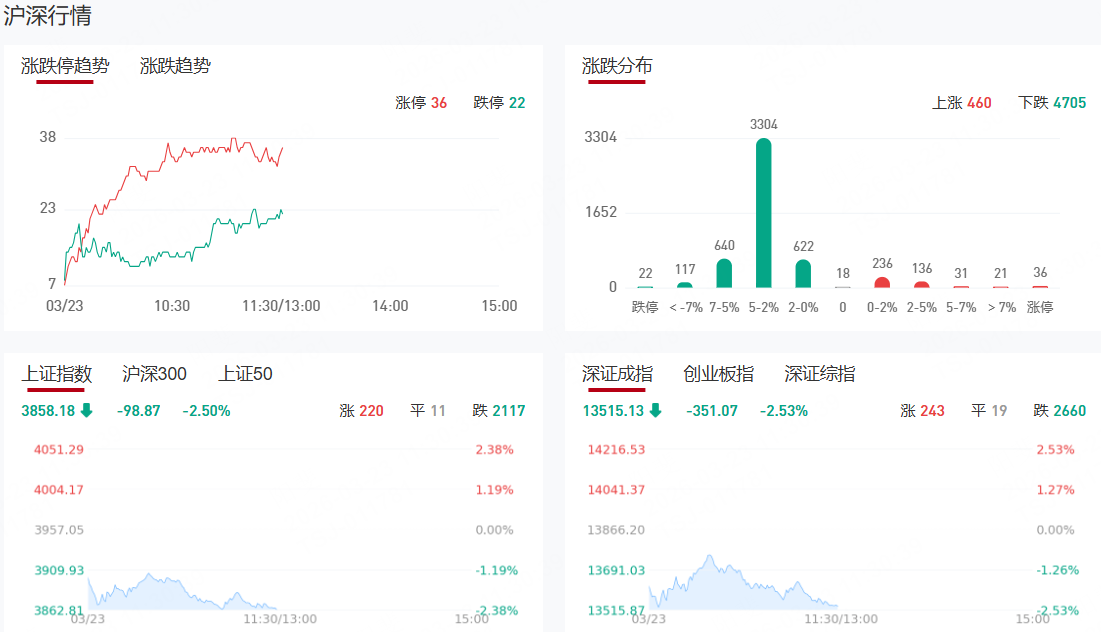Screen dimensions: 1101x632
Task: Switch to the 涨跌停趋势 tab
Action: [65, 66]
